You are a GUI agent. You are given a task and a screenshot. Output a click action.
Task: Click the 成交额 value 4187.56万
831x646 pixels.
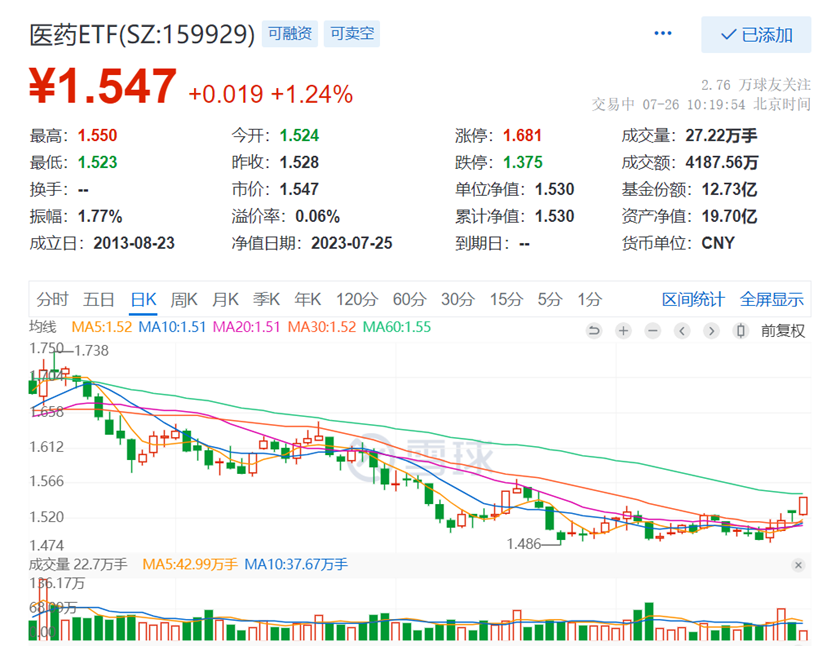point(722,162)
